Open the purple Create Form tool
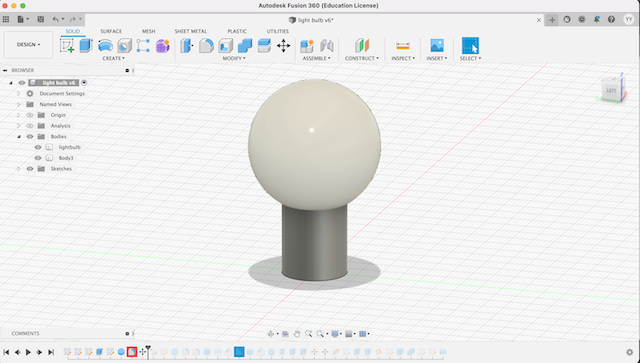Viewport: 640px width, 363px height. [x=162, y=45]
